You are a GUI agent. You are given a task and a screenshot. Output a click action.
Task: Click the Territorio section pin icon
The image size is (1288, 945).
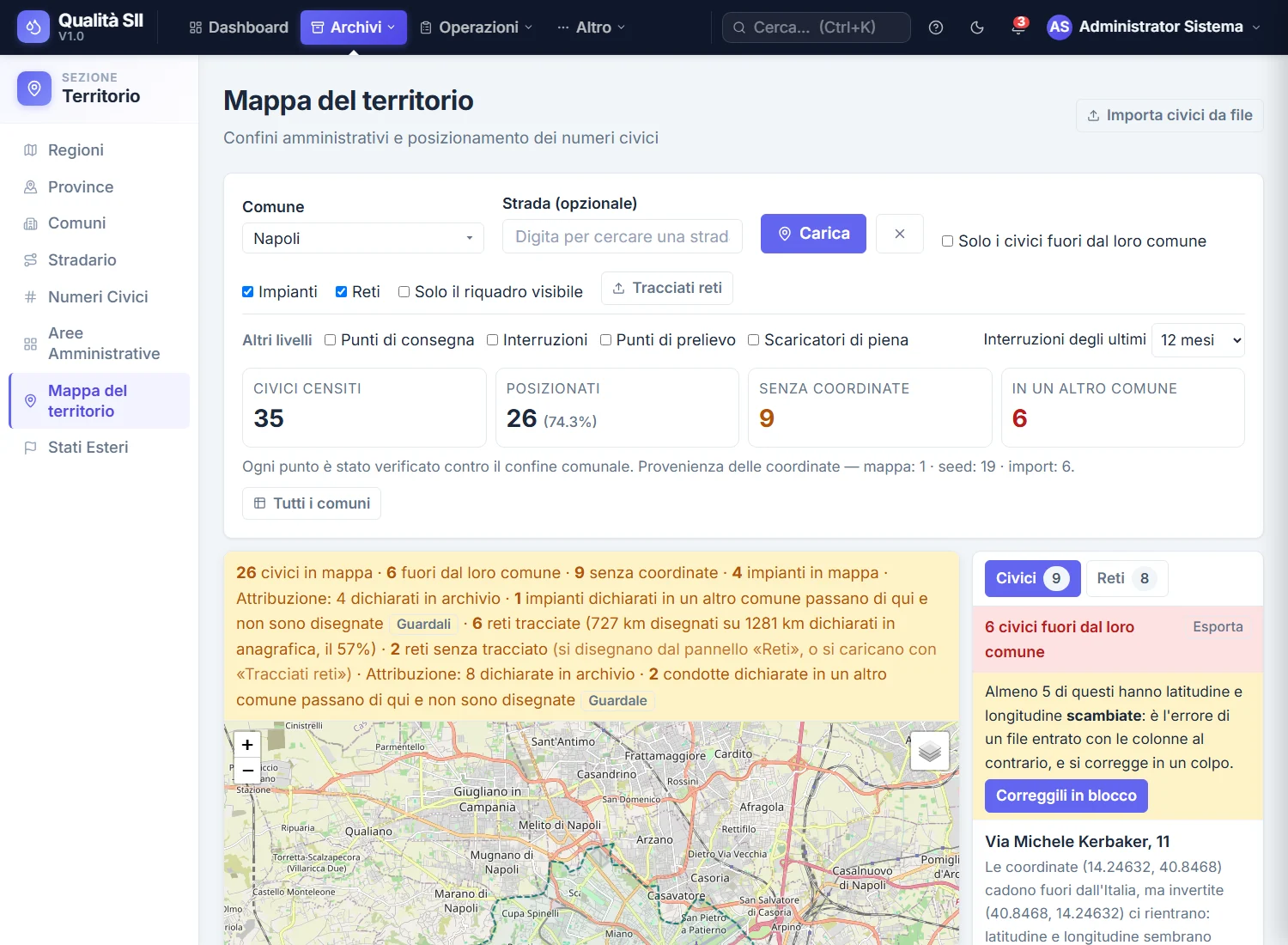34,88
